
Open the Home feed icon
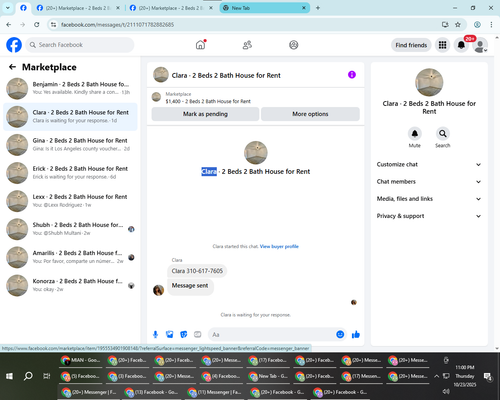[x=200, y=45]
